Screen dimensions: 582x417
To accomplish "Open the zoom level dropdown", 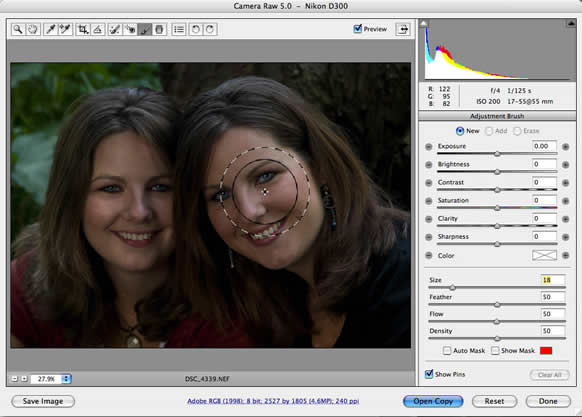I will coord(66,379).
